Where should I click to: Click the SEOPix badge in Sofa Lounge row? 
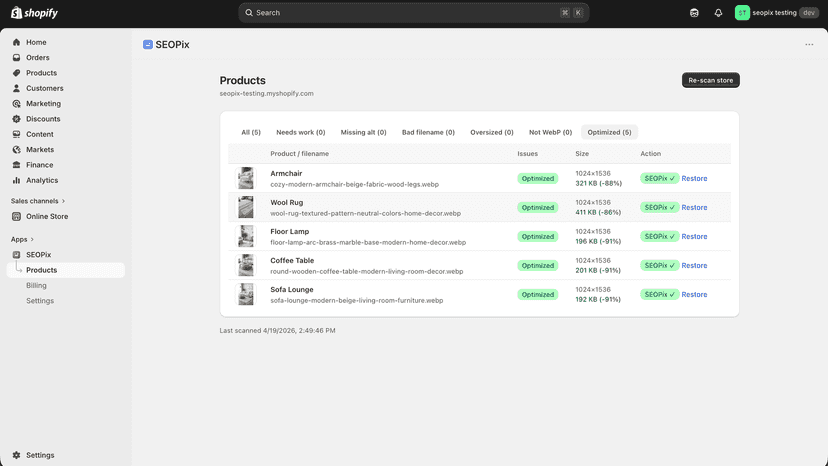[x=660, y=295]
